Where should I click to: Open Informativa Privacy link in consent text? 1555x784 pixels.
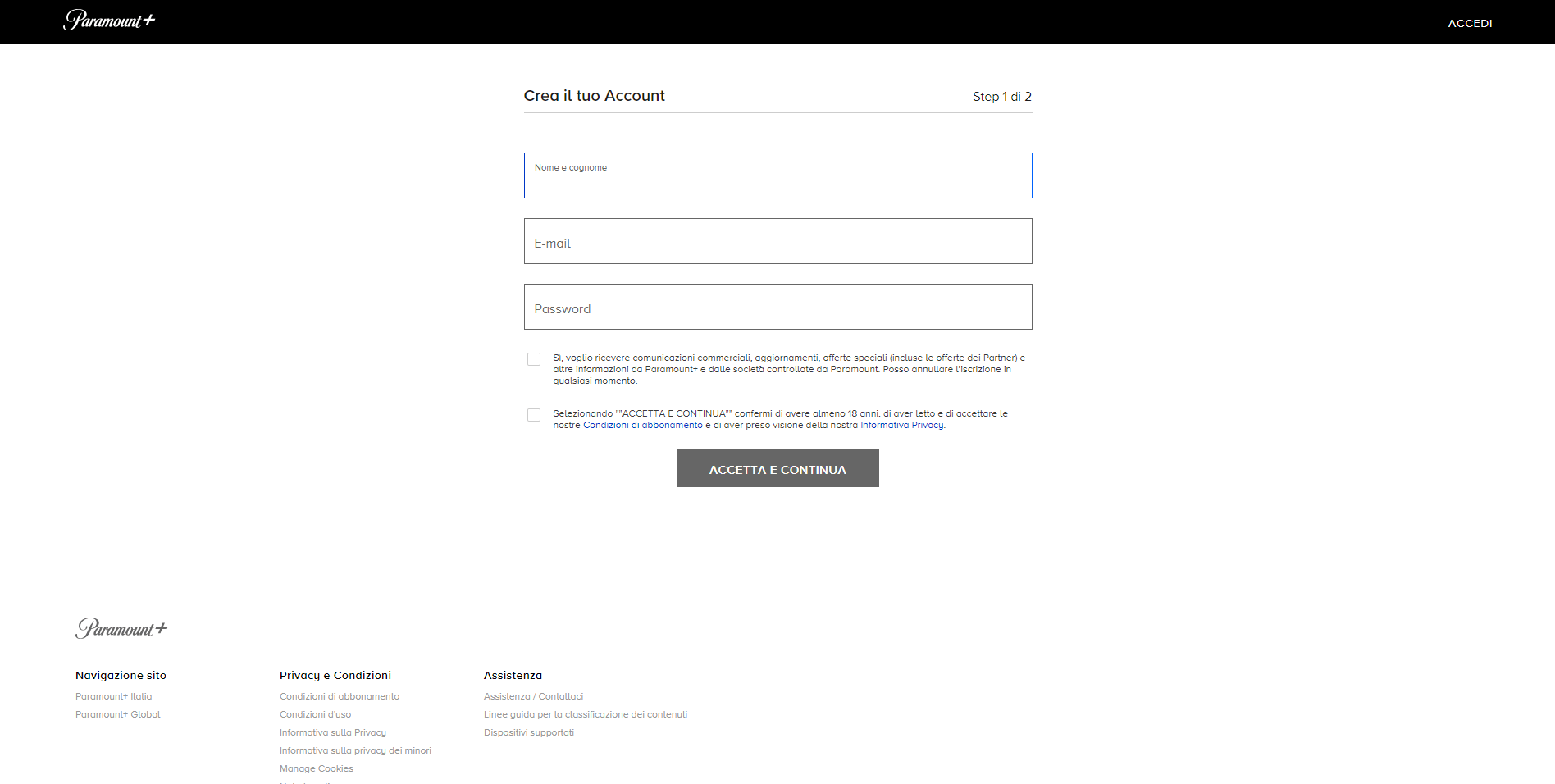tap(901, 425)
